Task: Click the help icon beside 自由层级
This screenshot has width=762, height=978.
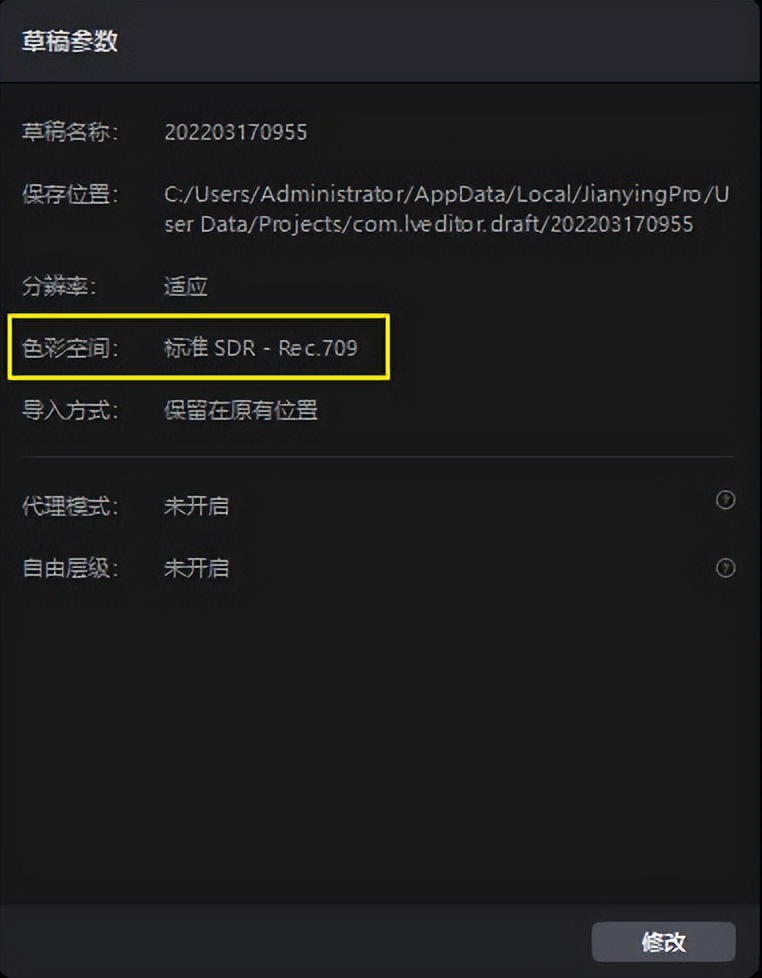Action: [725, 568]
